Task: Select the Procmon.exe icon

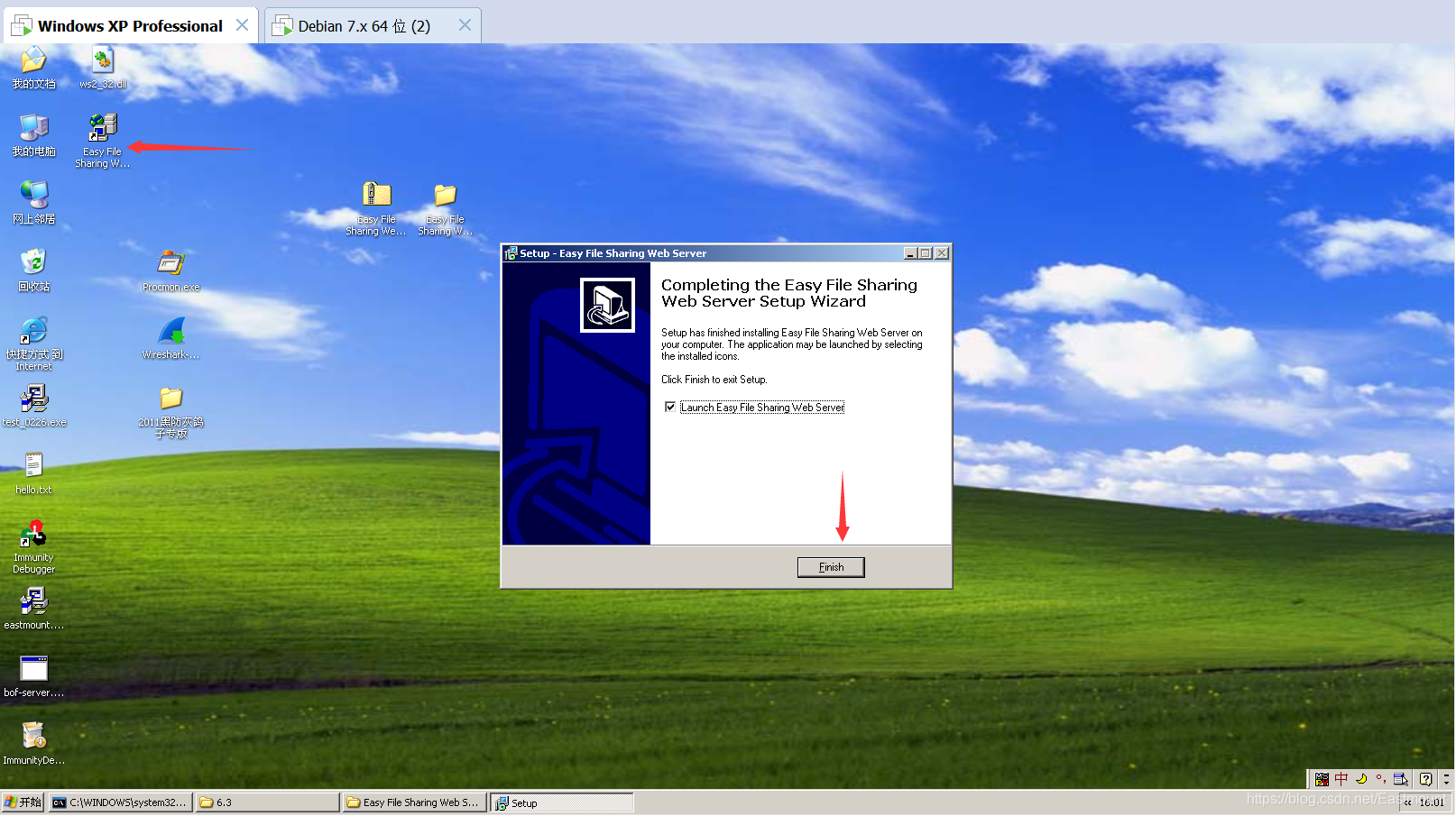Action: point(170,270)
